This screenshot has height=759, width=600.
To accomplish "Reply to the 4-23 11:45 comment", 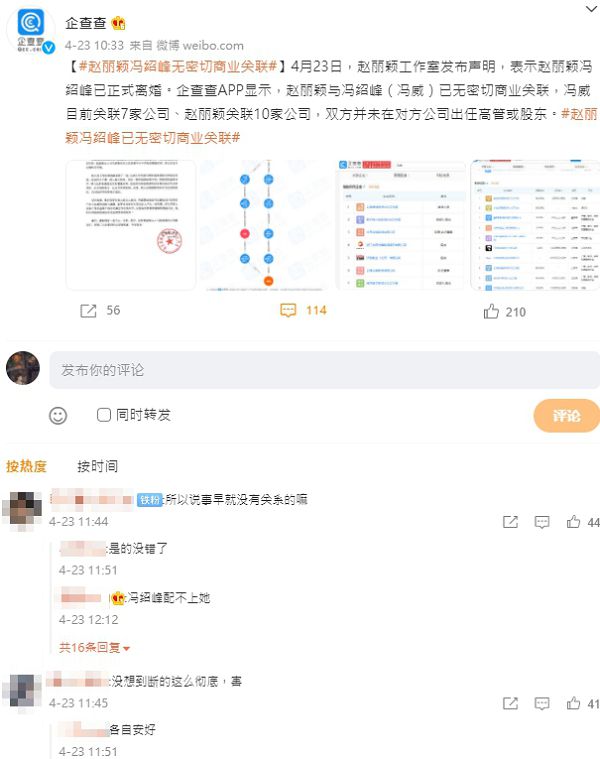I will (x=541, y=703).
